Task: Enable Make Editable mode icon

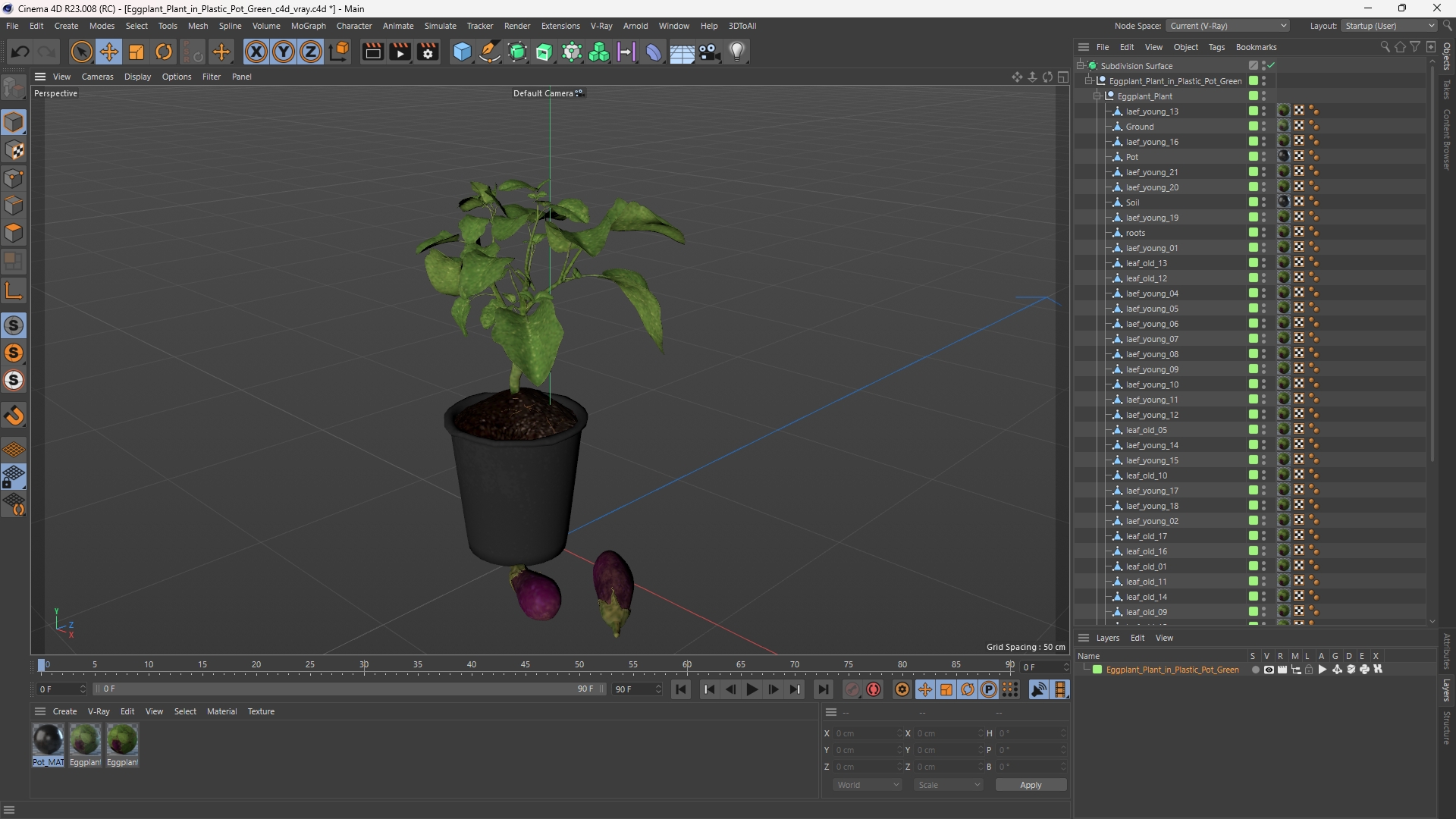Action: tap(14, 89)
